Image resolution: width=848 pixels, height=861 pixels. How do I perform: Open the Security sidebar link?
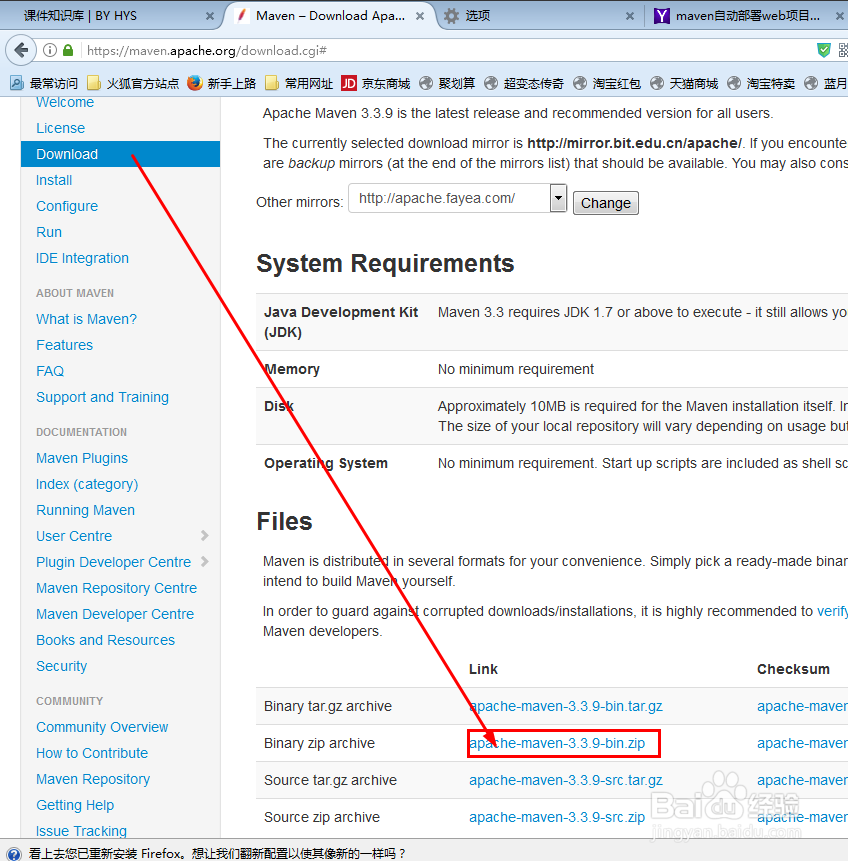[62, 666]
